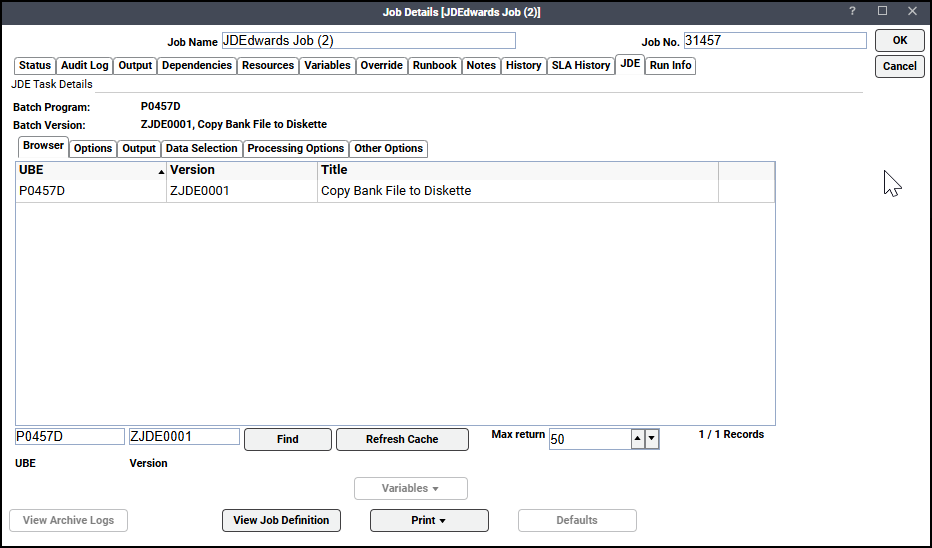The width and height of the screenshot is (932, 548).
Task: Open the top-row Output tab
Action: [135, 65]
